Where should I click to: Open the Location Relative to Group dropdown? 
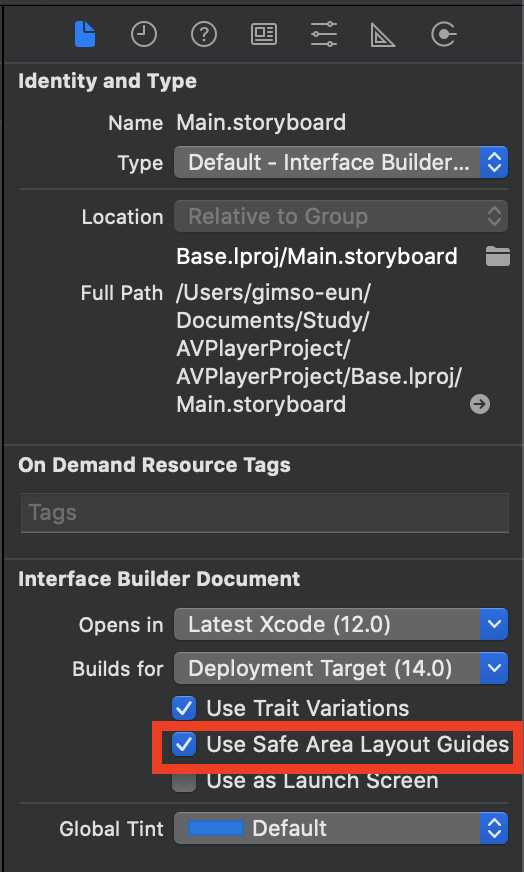click(x=340, y=216)
